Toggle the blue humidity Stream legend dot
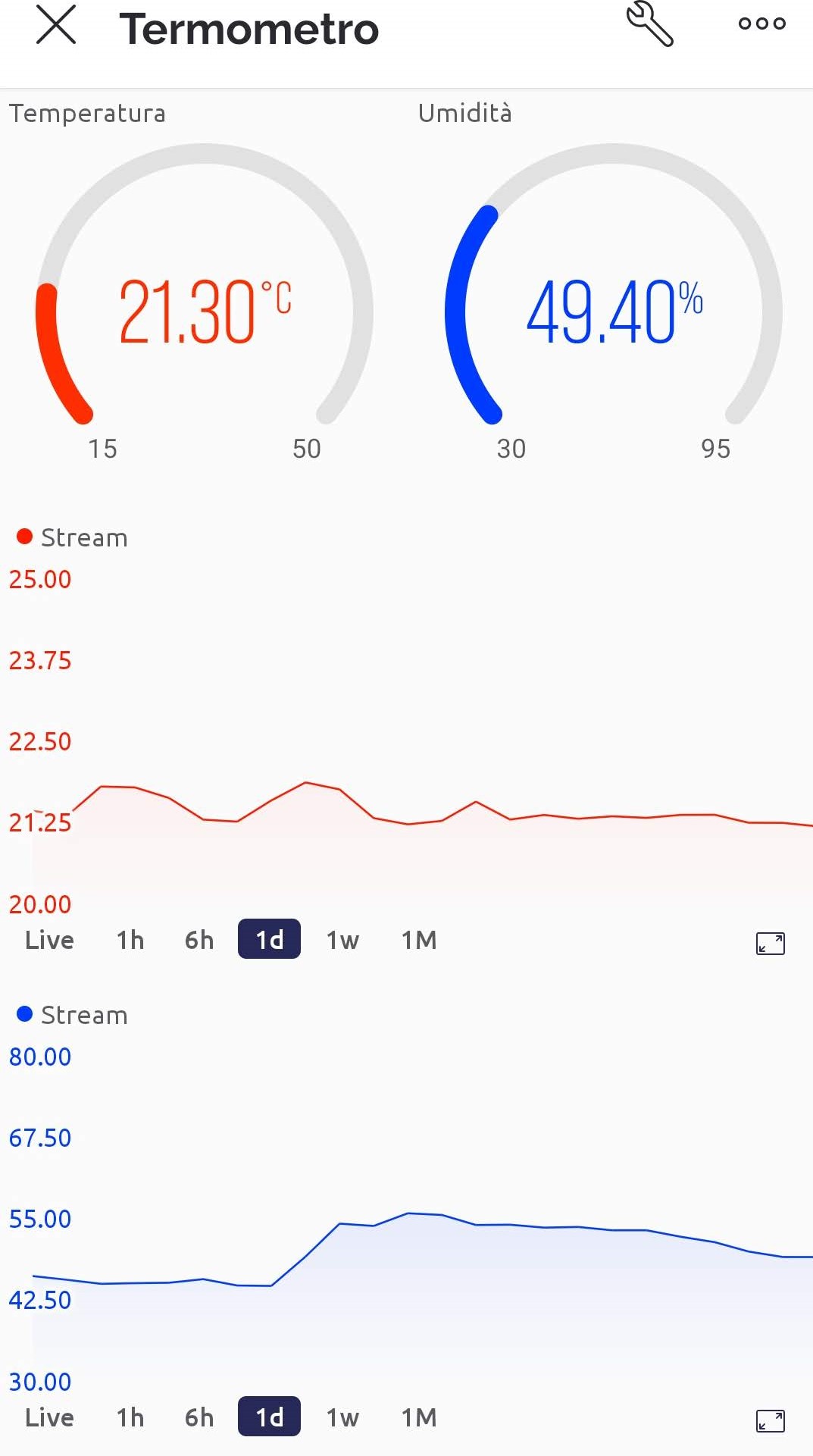 (25, 1014)
